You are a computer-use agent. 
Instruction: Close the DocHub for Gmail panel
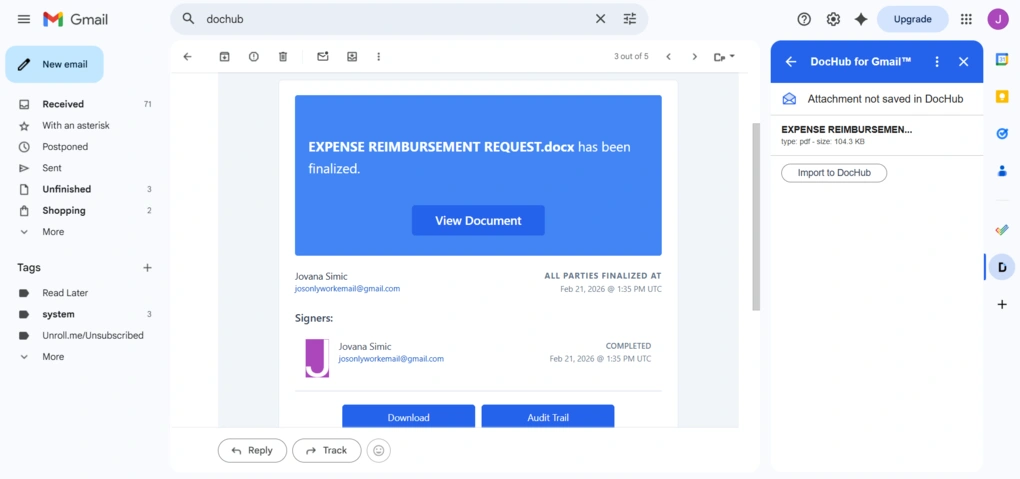point(963,62)
